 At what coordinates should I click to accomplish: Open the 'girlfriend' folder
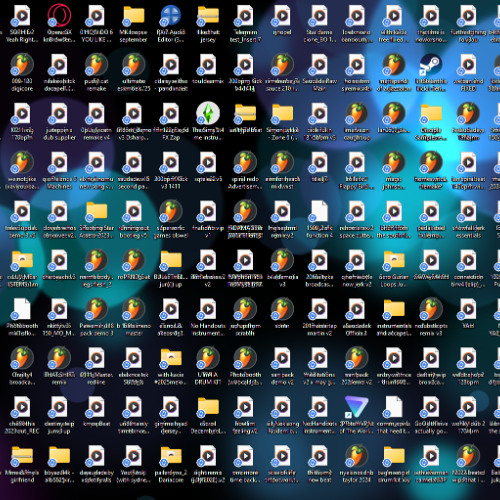22,456
